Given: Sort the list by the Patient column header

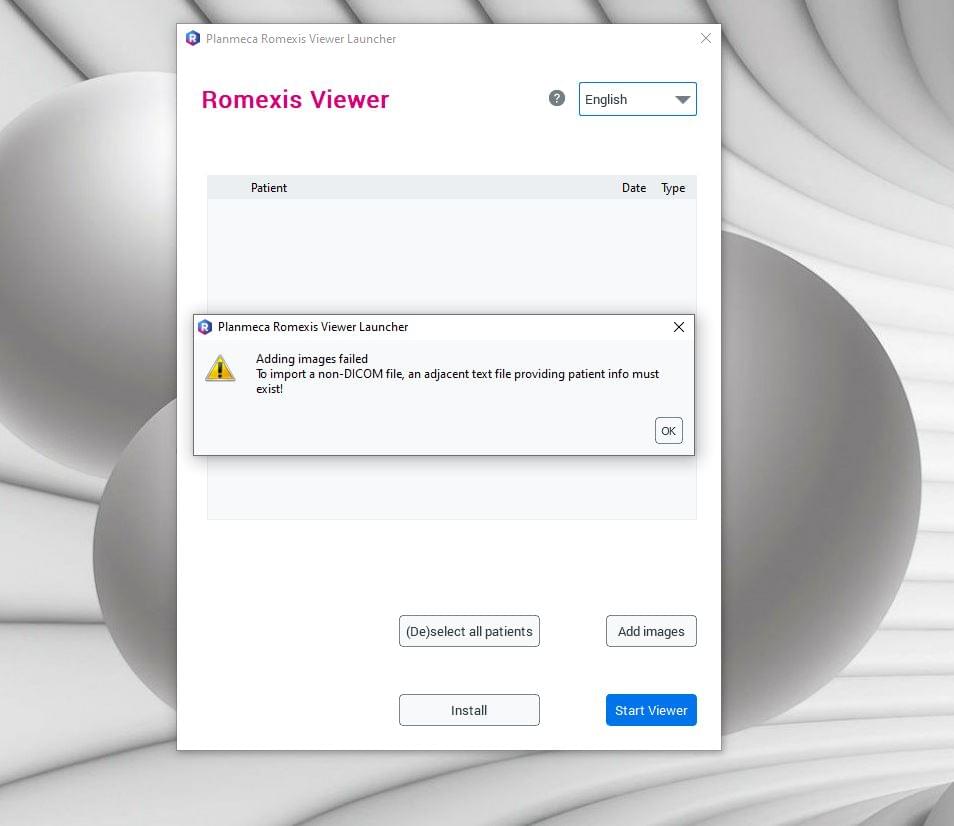Looking at the screenshot, I should (269, 188).
